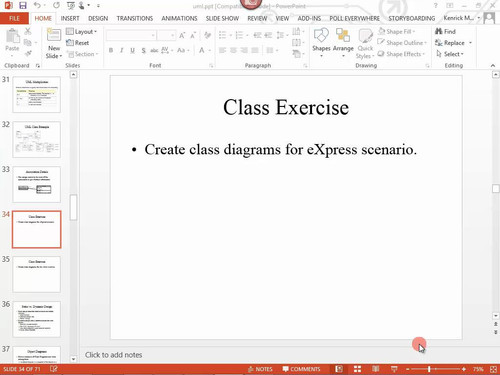
Task: Open the POLL EVERYWHERE tab
Action: (x=354, y=18)
